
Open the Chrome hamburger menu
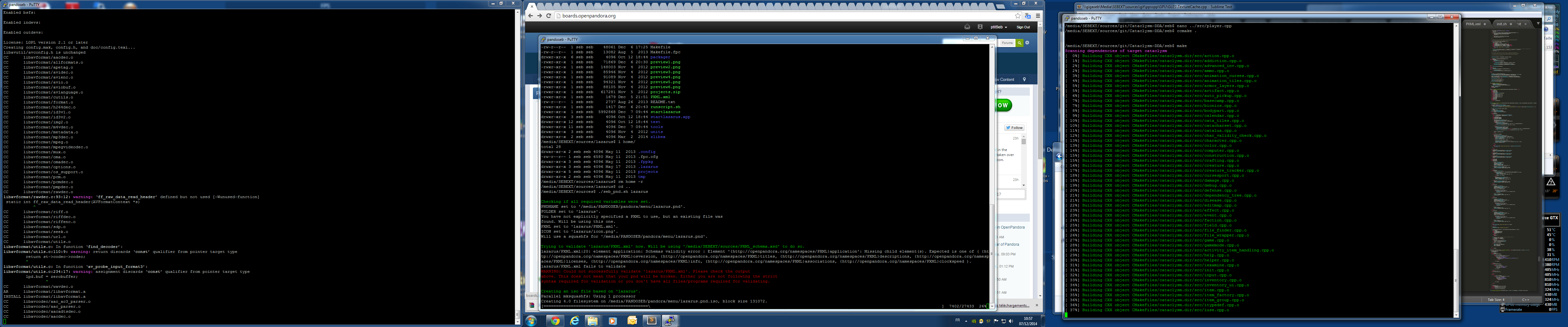(x=1038, y=16)
